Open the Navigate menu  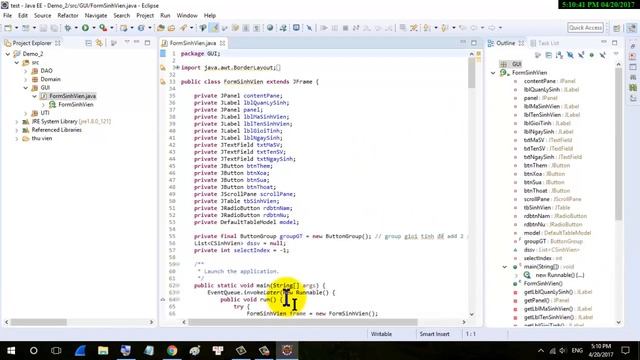coord(96,16)
